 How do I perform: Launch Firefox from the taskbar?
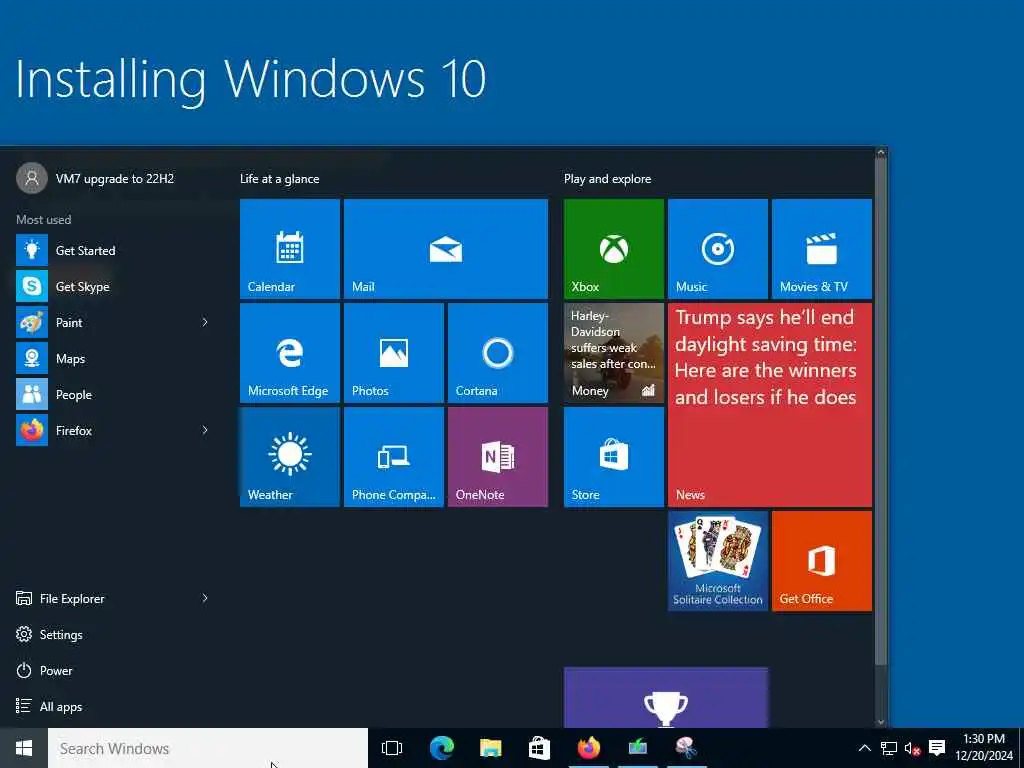tap(588, 748)
